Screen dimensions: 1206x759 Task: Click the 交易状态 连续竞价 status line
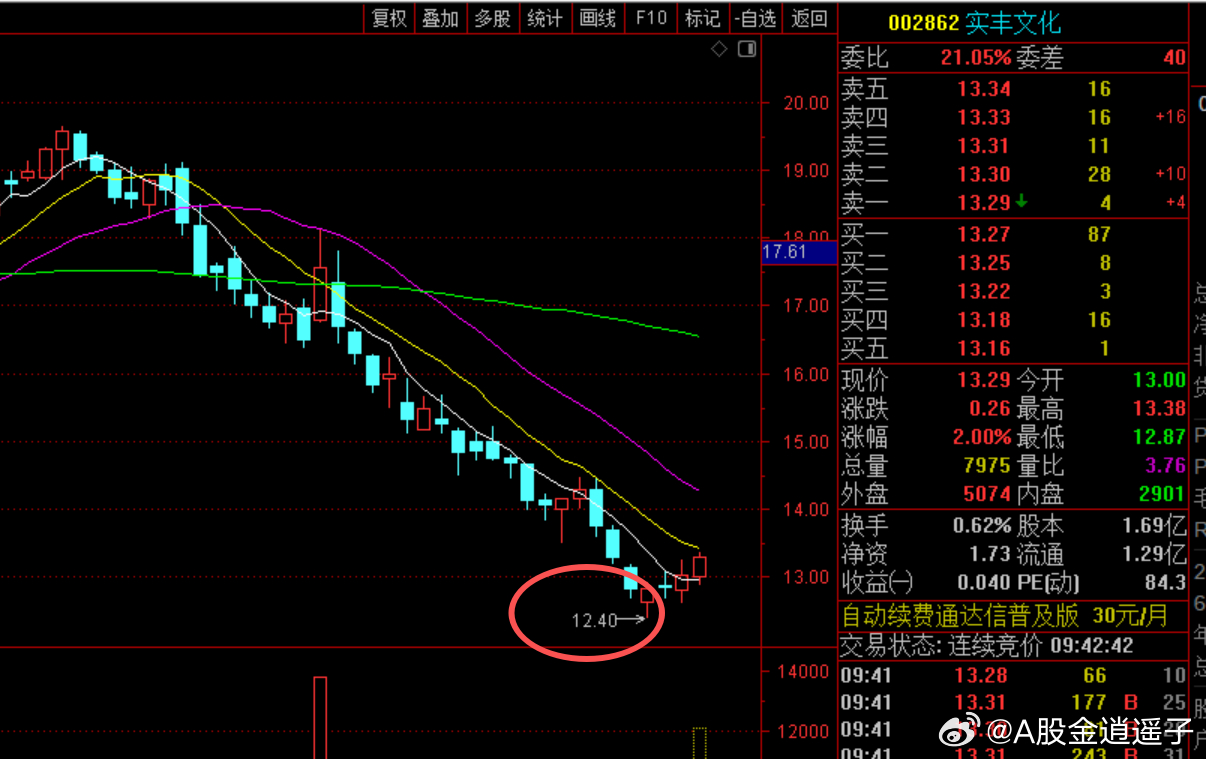coord(987,646)
